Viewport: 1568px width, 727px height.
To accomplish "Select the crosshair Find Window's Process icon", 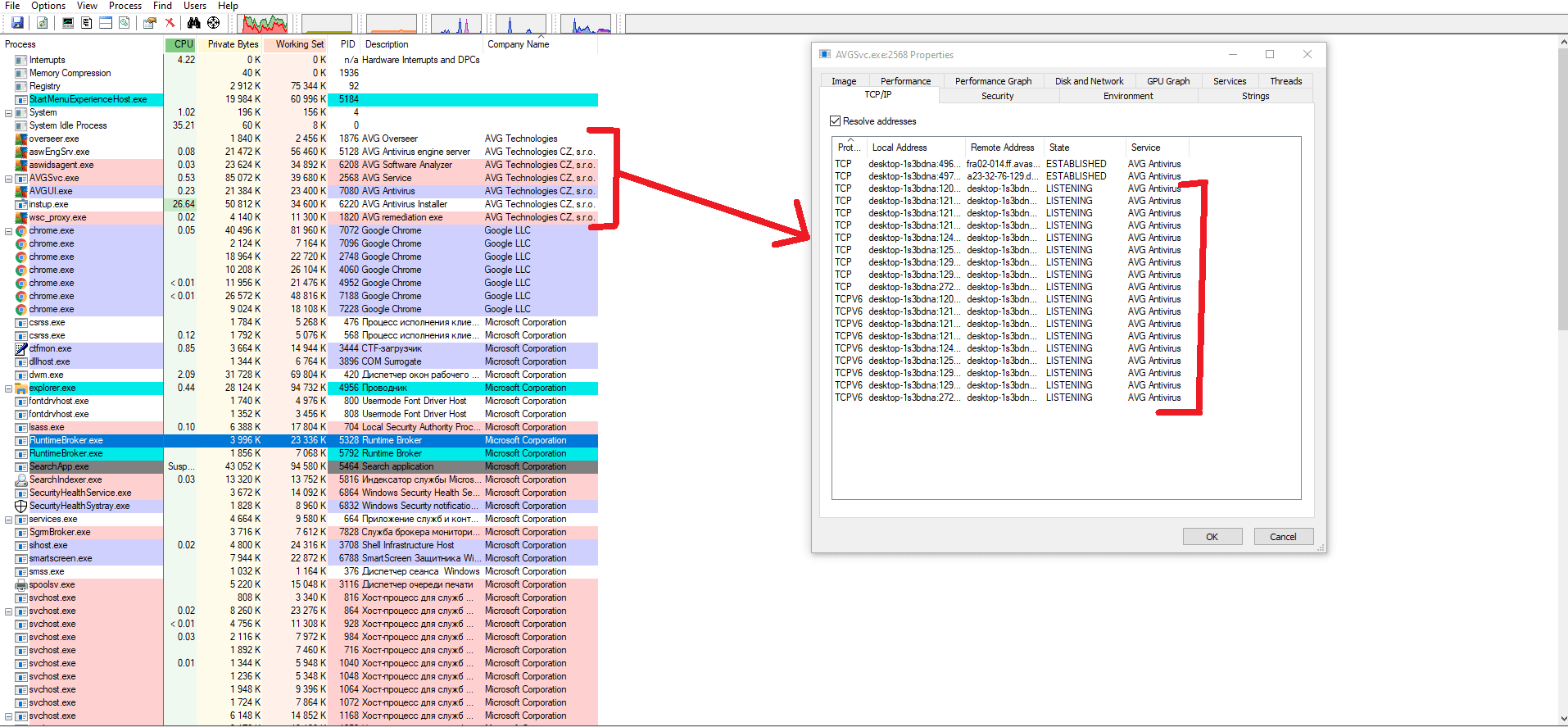I will [213, 23].
